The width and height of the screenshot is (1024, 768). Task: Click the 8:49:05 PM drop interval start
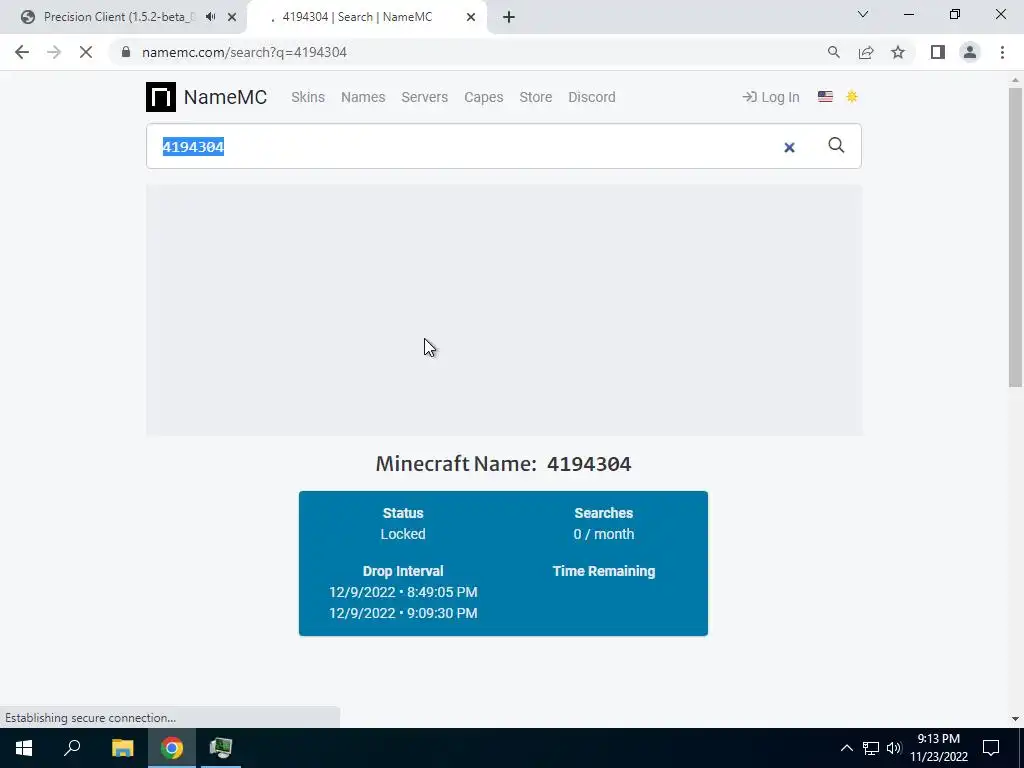coord(403,592)
